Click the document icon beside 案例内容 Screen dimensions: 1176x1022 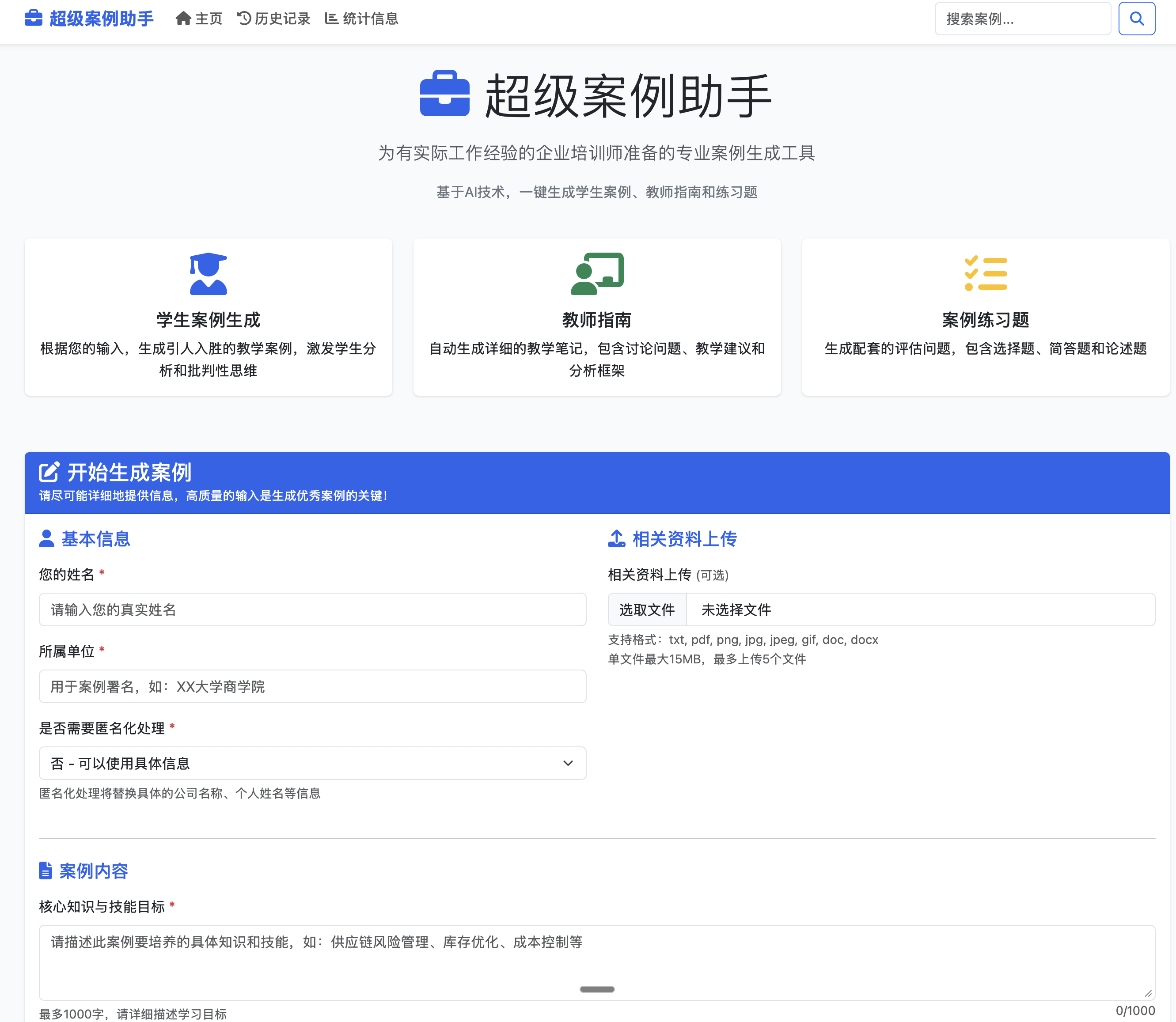pyautogui.click(x=46, y=871)
